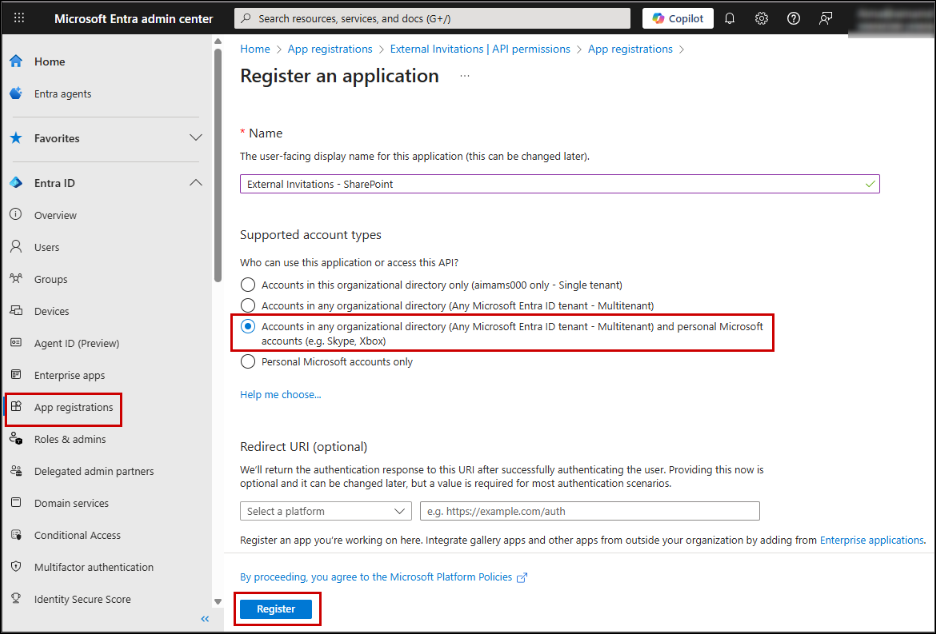Screen dimensions: 939x634
Task: Collapse the Entra ID section
Action: click(196, 183)
